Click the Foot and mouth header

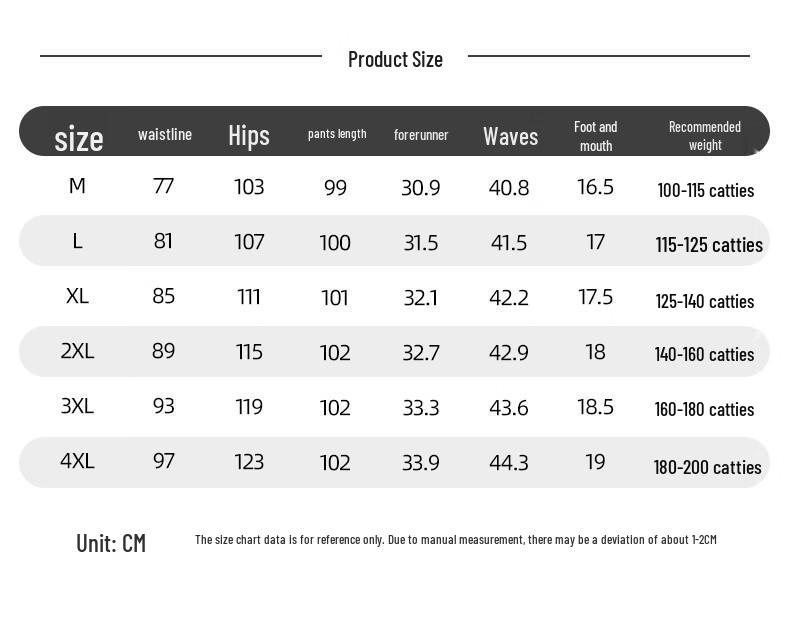(595, 136)
